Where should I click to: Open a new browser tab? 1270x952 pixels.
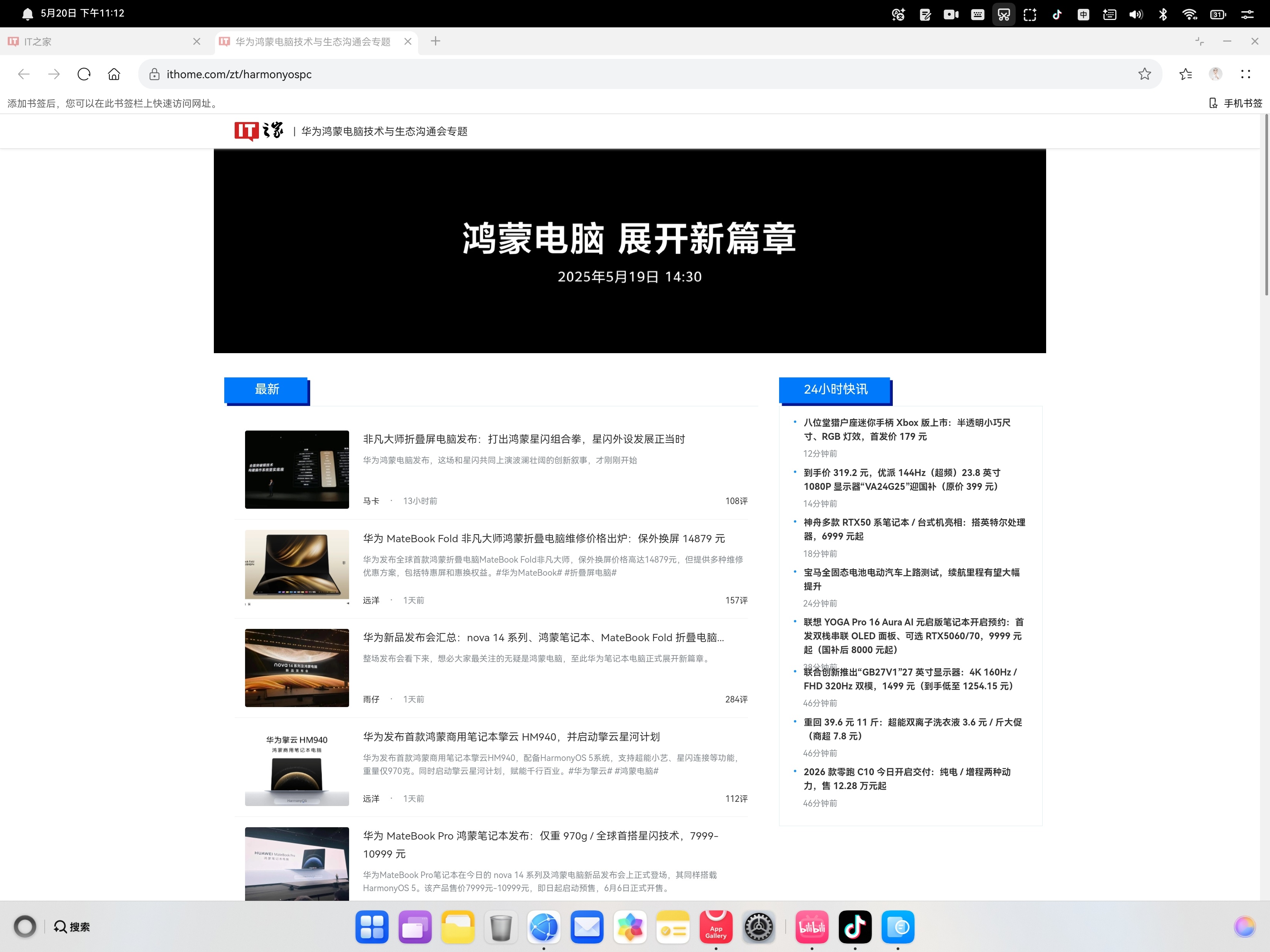435,41
